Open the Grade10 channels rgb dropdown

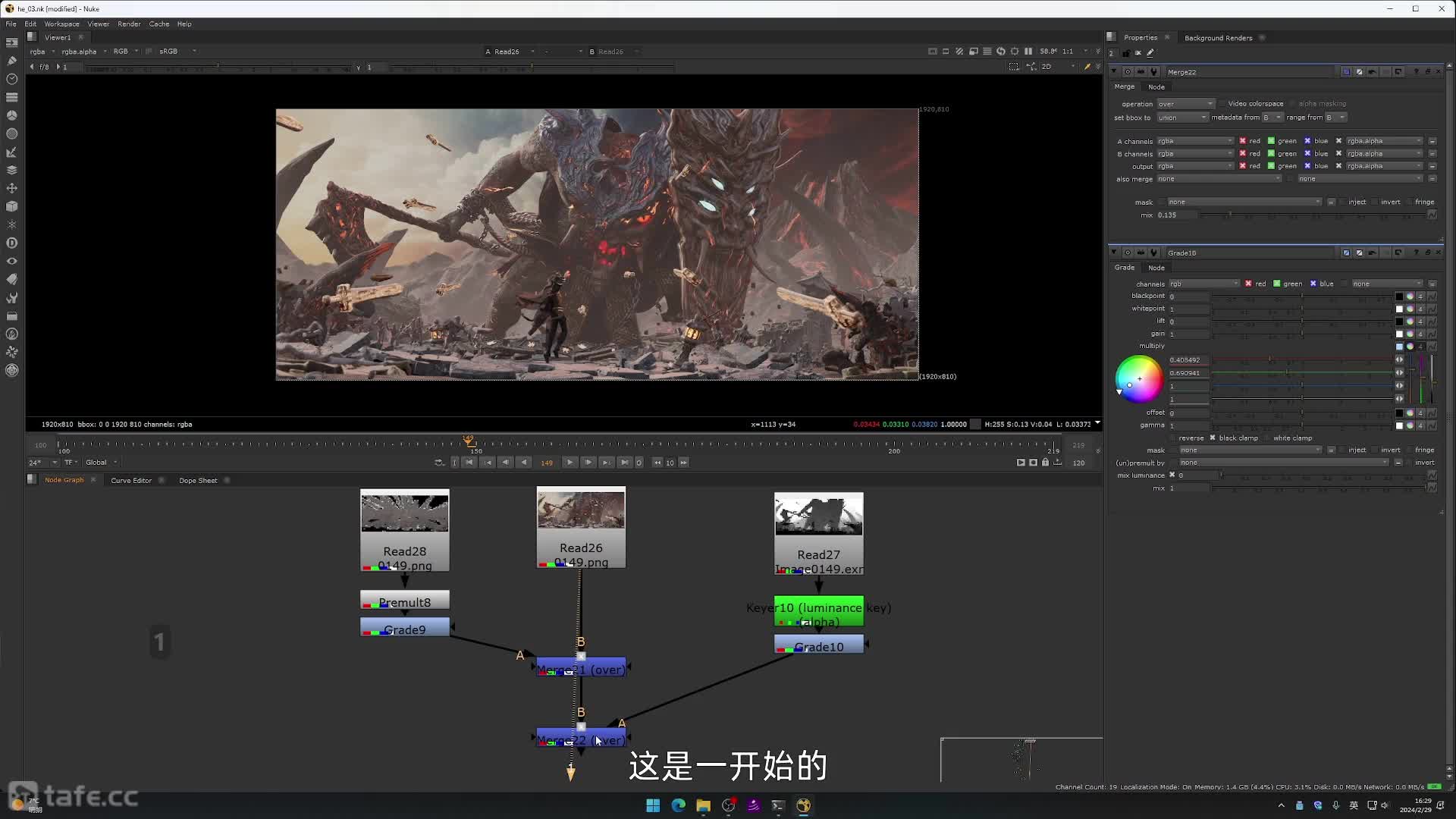pos(1204,284)
